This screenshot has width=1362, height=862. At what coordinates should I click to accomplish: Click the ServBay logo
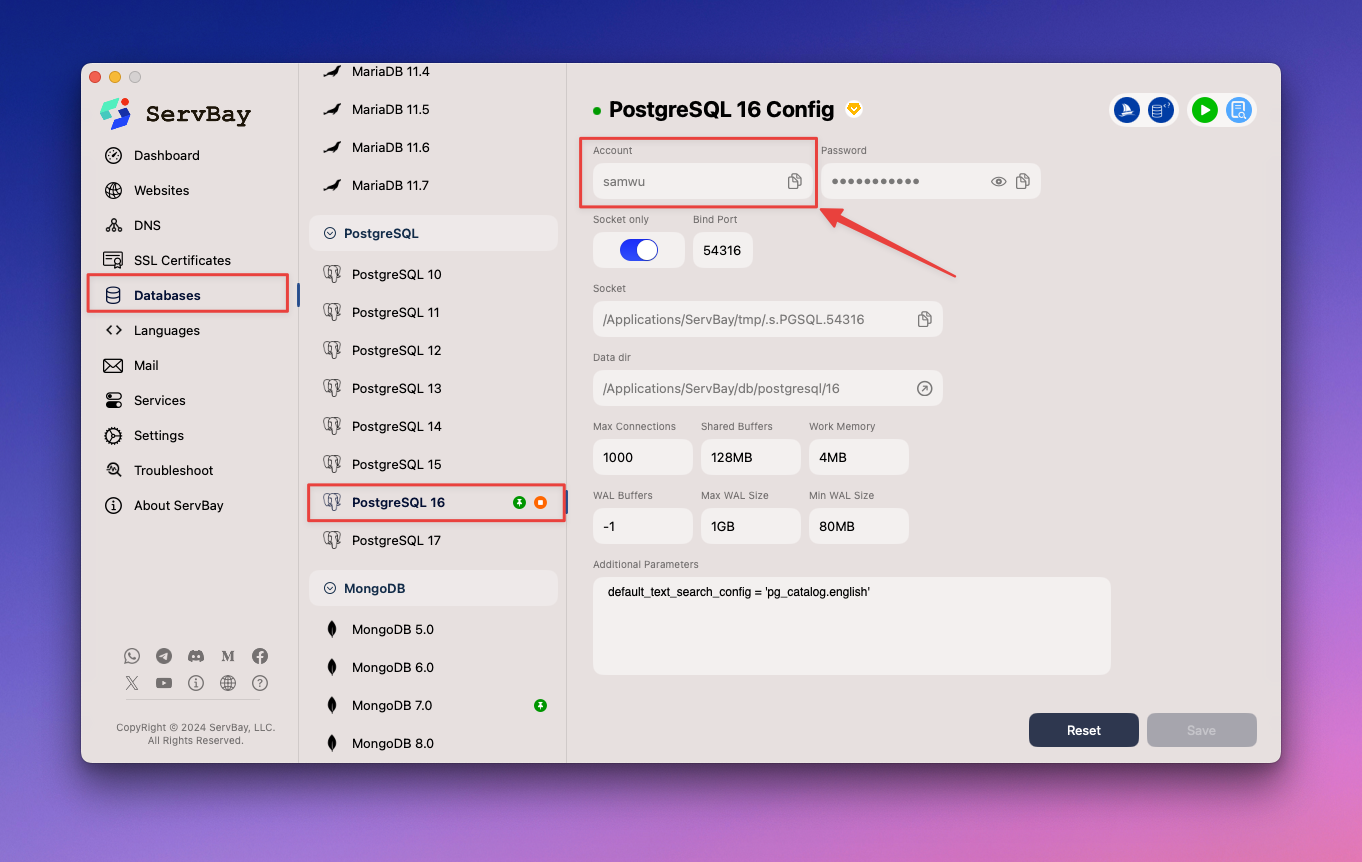tap(176, 114)
